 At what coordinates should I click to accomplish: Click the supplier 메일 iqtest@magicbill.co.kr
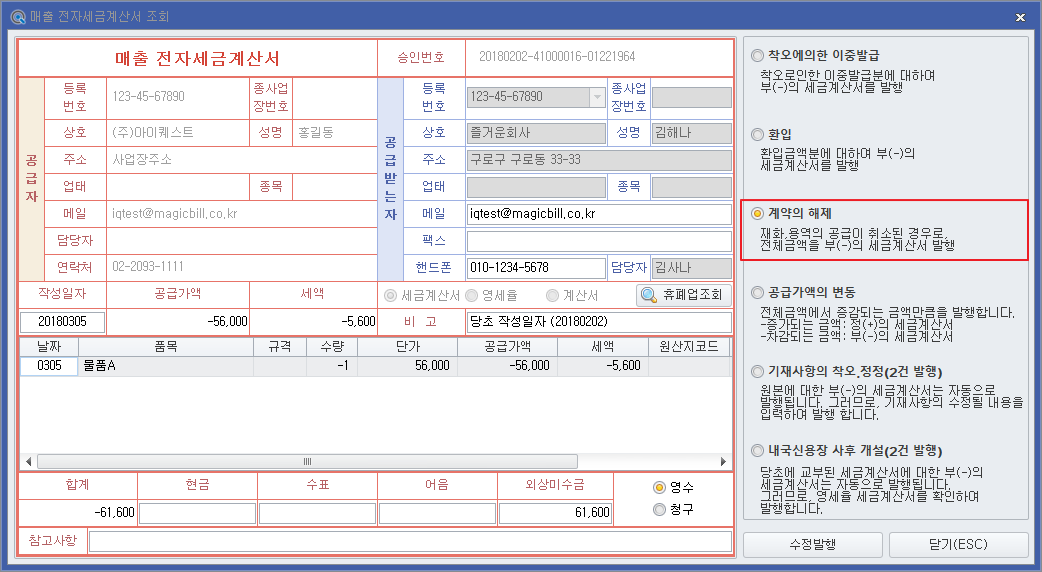tap(175, 214)
